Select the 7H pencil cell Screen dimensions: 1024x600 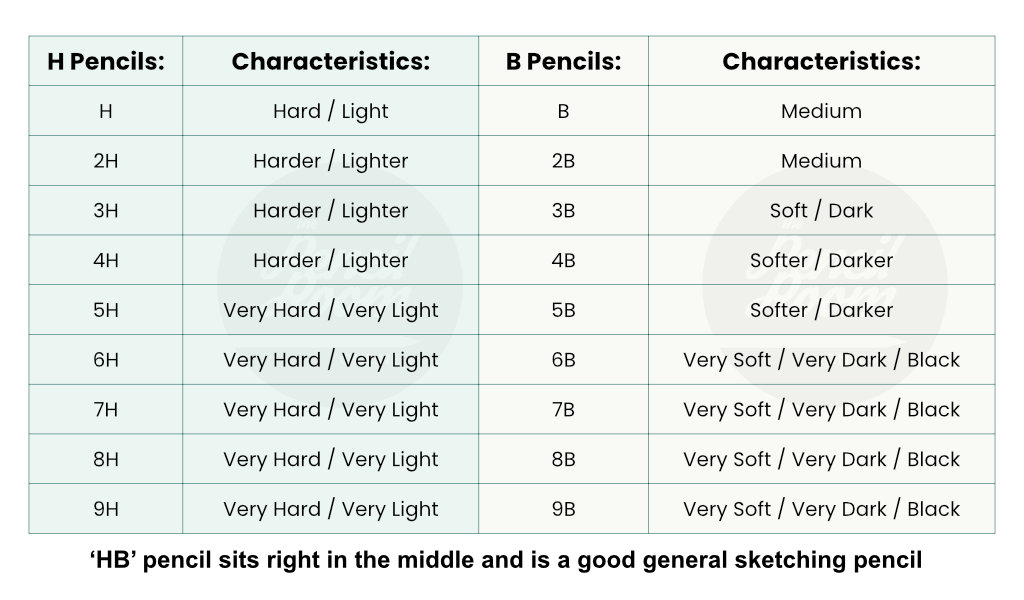105,410
